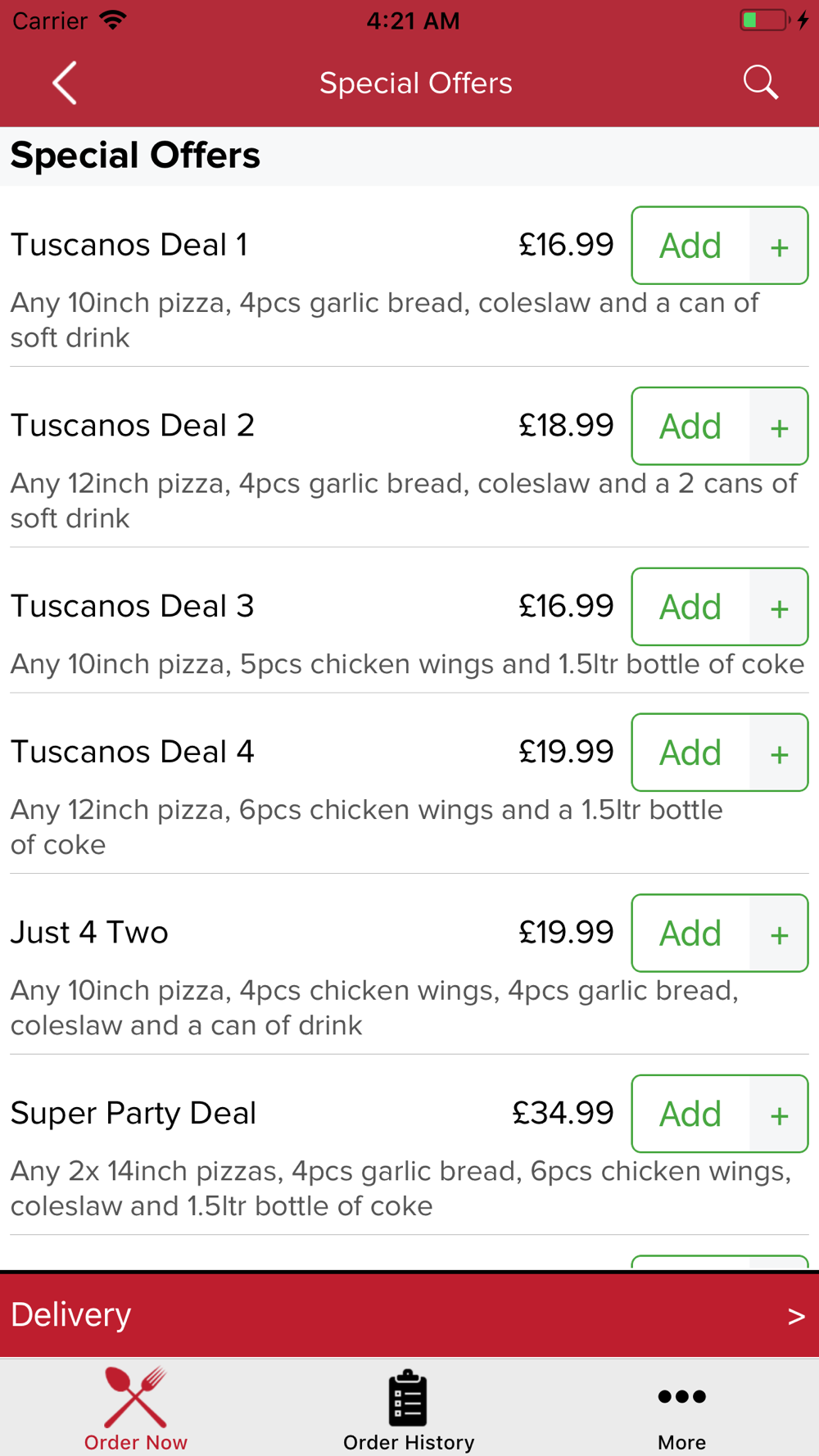This screenshot has width=819, height=1456.
Task: Add Just 4 Two to order
Action: click(x=690, y=934)
